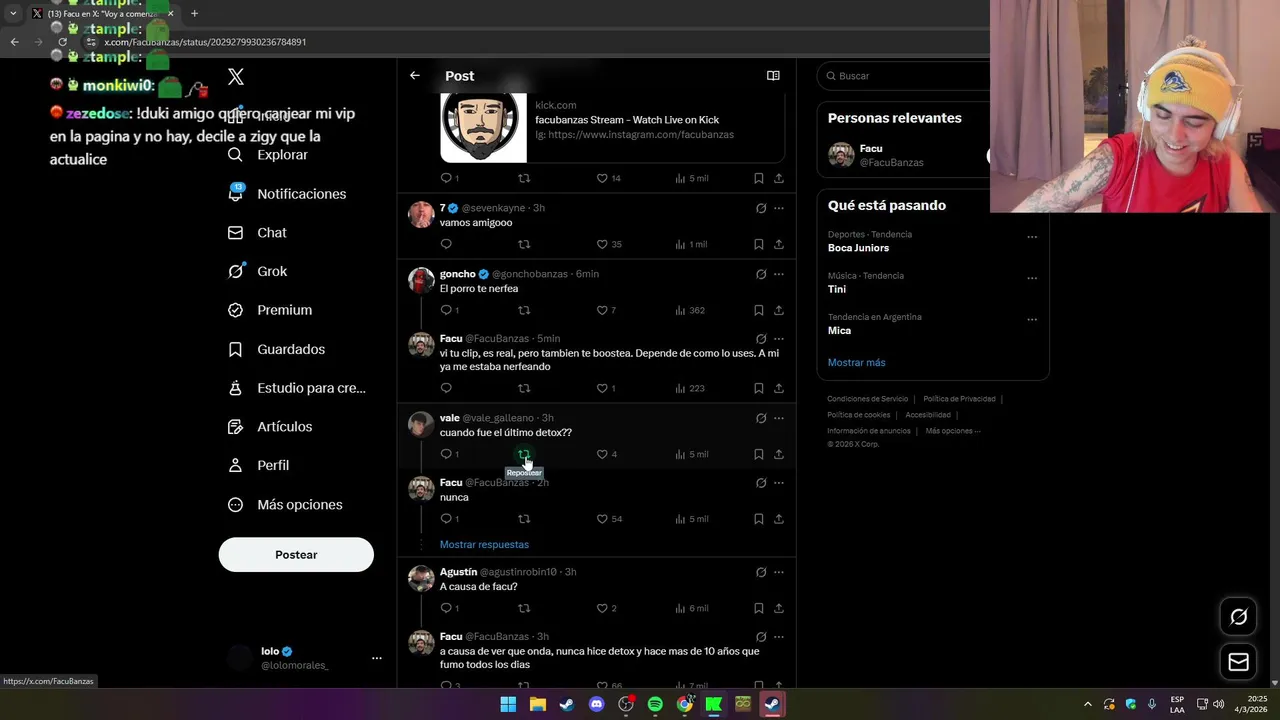Open more options on sevenkayne reply
Screen dimensions: 1280x720
[779, 208]
